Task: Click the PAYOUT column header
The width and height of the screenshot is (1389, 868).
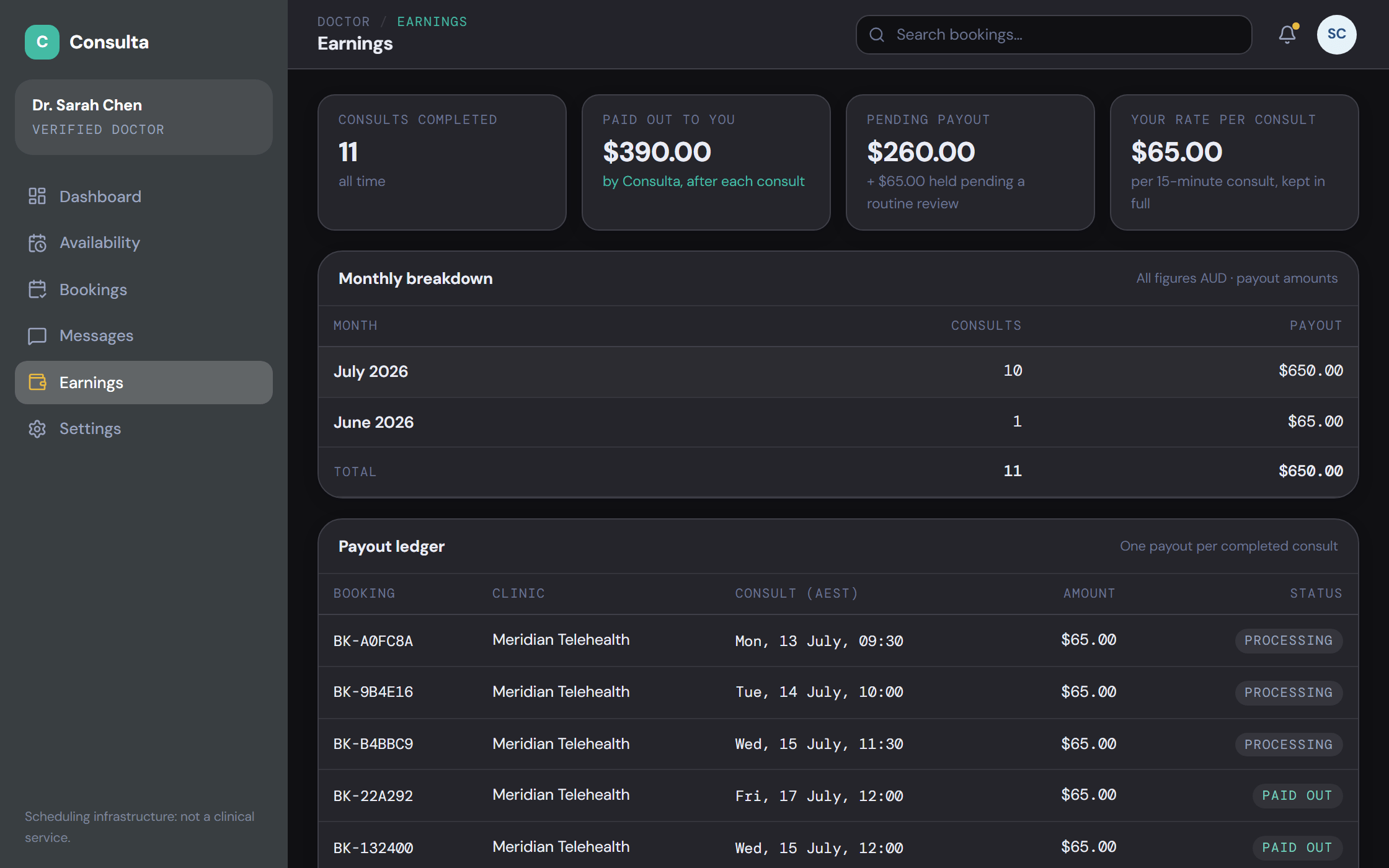Action: [1316, 325]
